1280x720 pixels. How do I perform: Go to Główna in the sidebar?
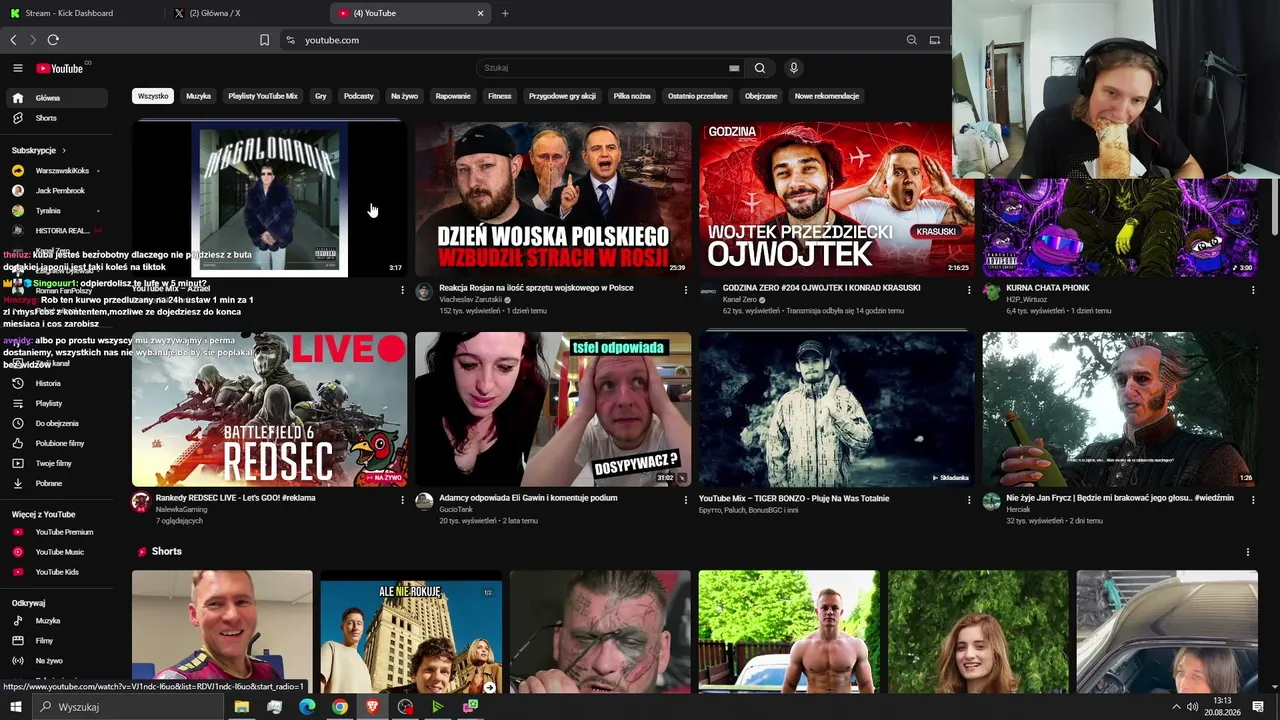coord(57,98)
